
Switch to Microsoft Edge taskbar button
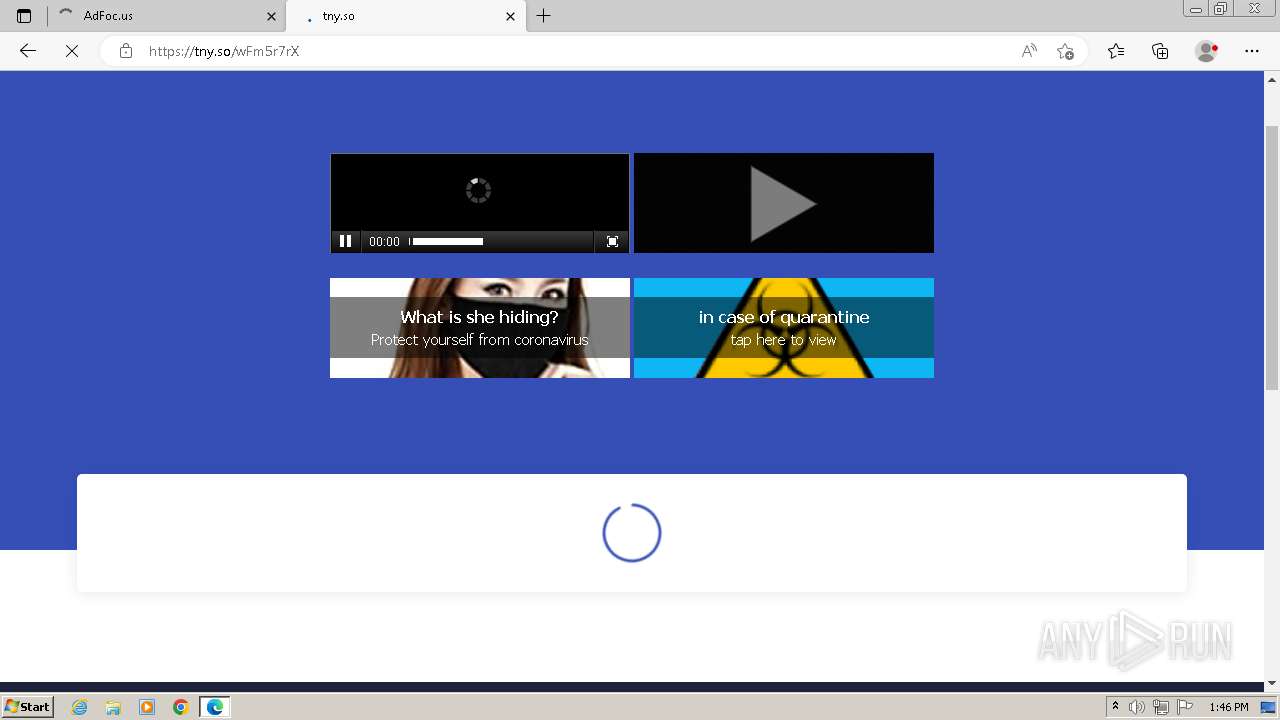pyautogui.click(x=215, y=707)
